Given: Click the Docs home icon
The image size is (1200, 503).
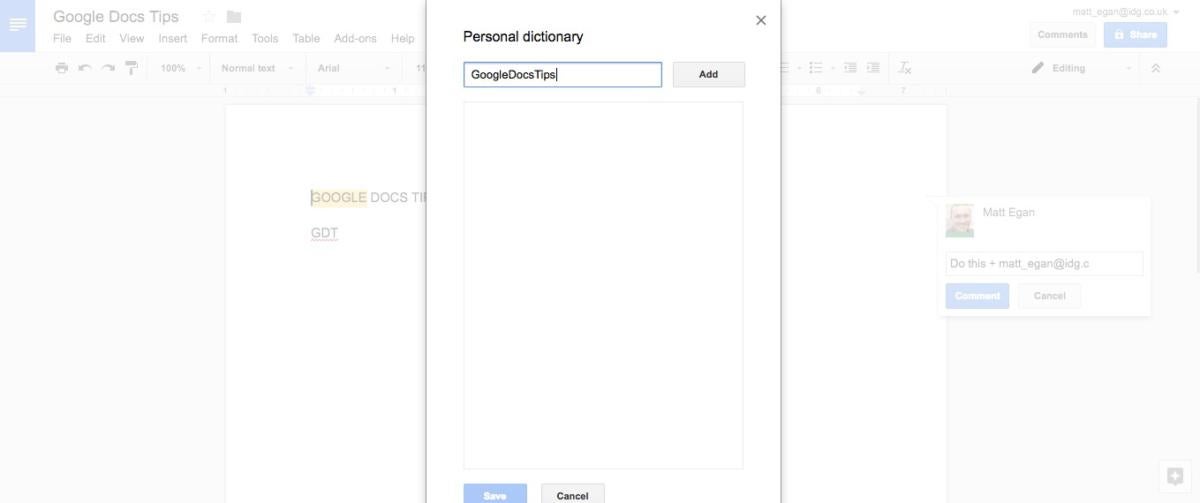Looking at the screenshot, I should click(18, 25).
